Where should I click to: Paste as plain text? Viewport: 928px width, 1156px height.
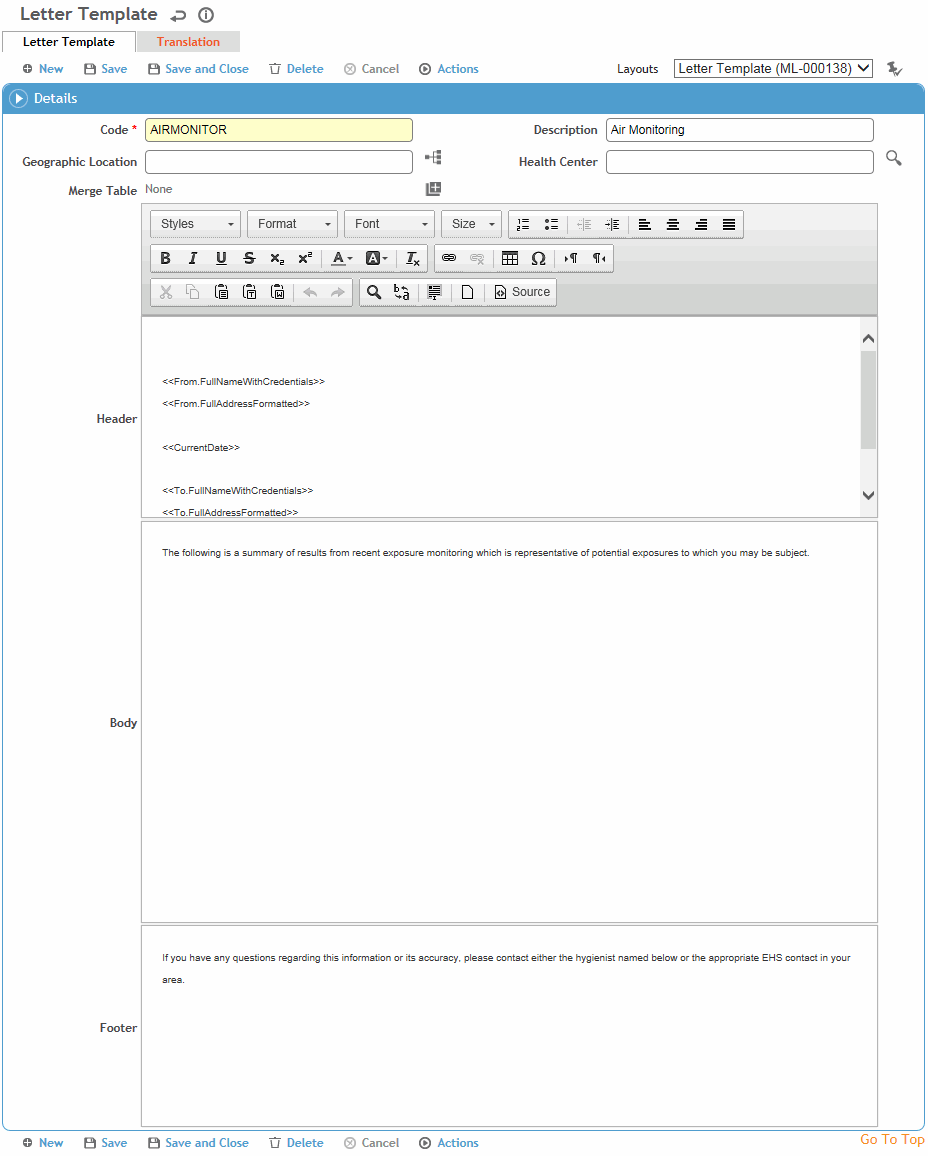[x=249, y=292]
